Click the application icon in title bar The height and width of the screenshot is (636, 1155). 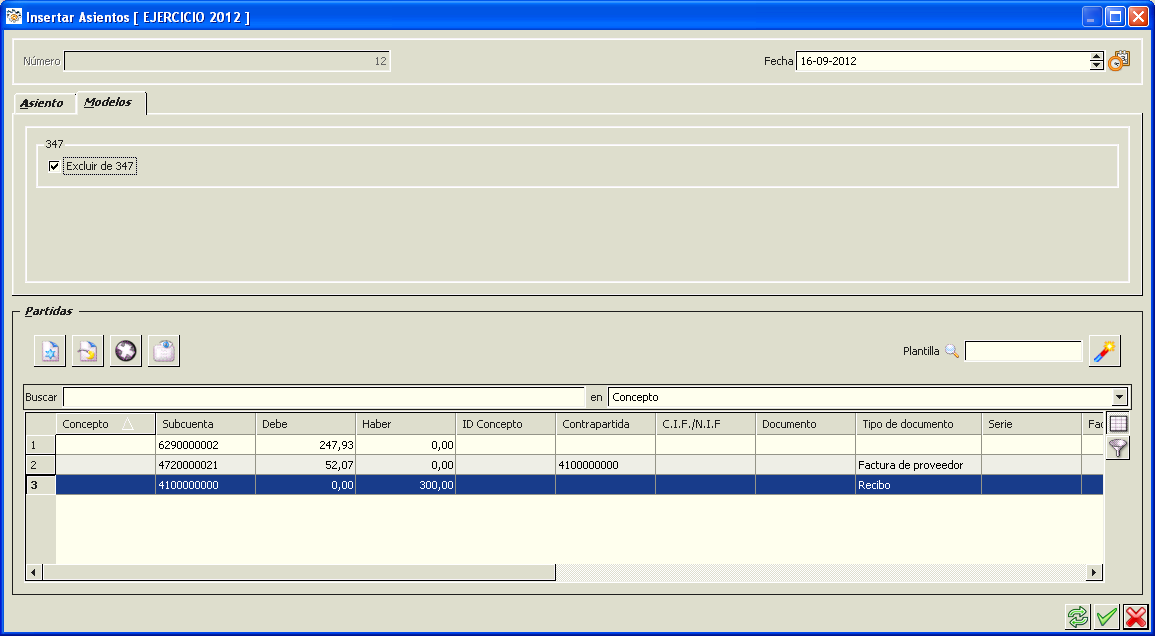pyautogui.click(x=13, y=16)
